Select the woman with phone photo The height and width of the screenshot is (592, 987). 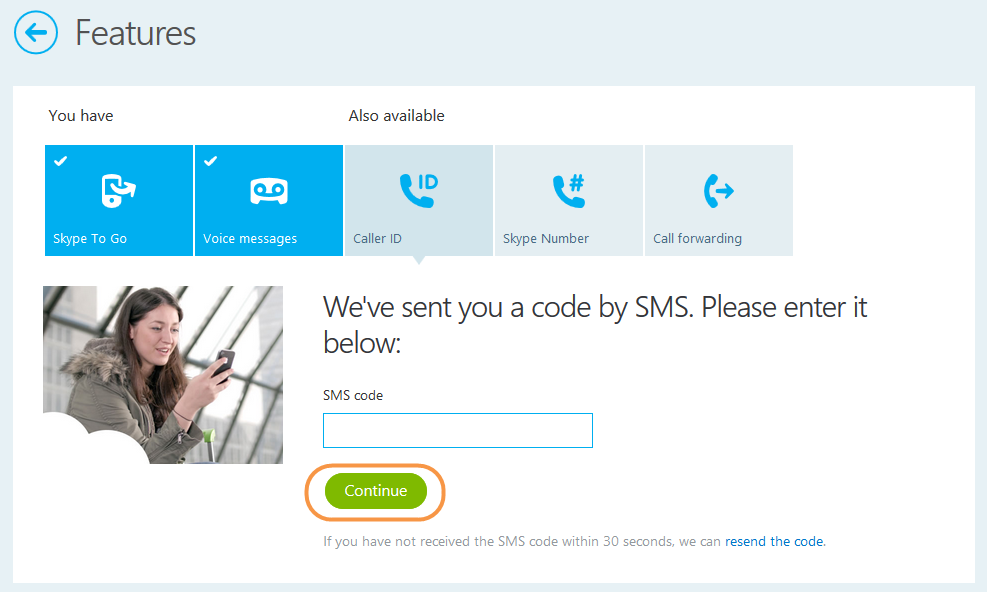pos(163,375)
